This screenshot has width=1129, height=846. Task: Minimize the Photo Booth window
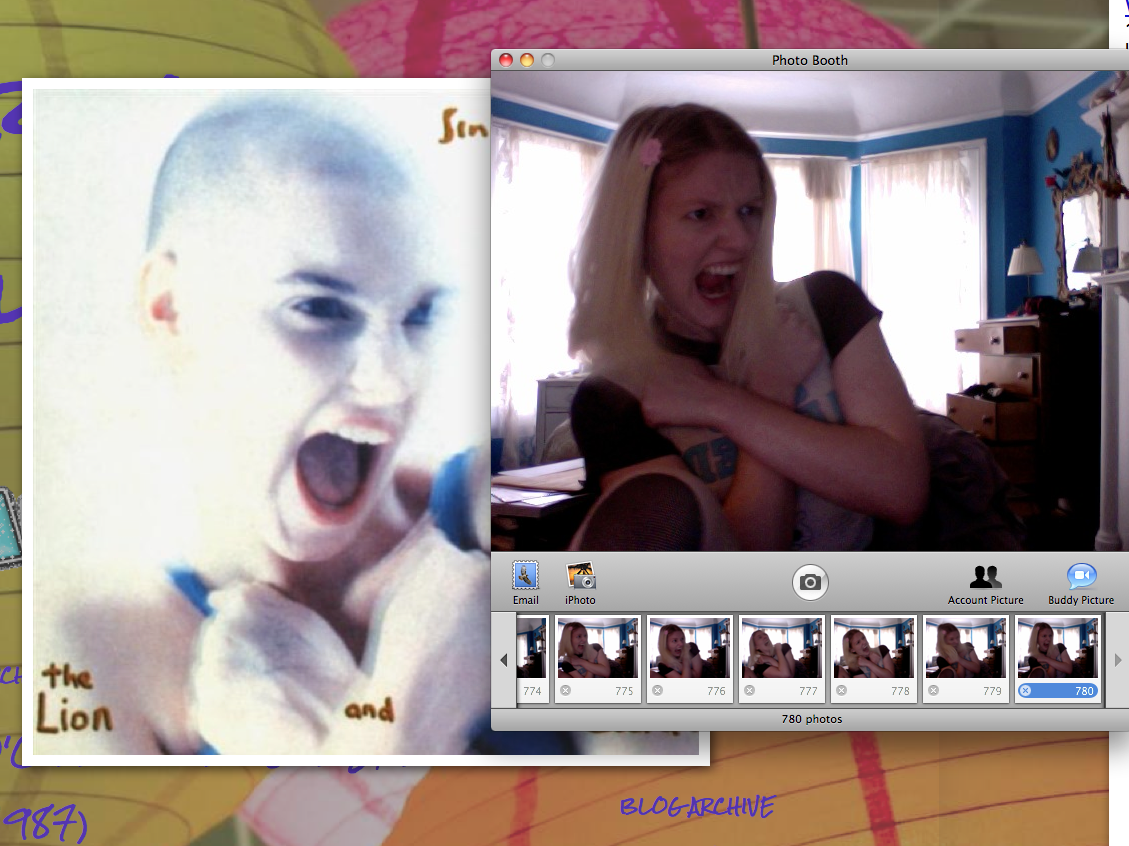(x=527, y=60)
